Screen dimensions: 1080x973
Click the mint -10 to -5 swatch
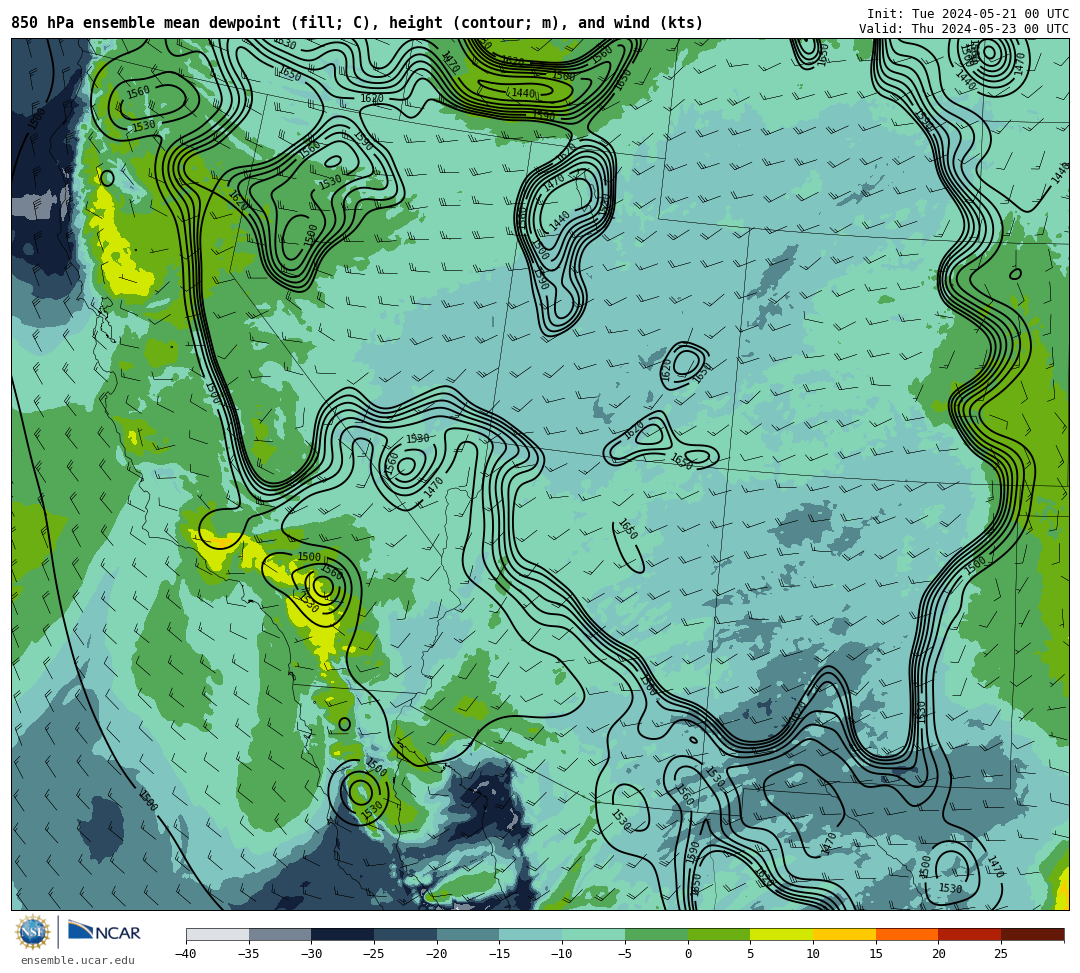click(x=594, y=934)
